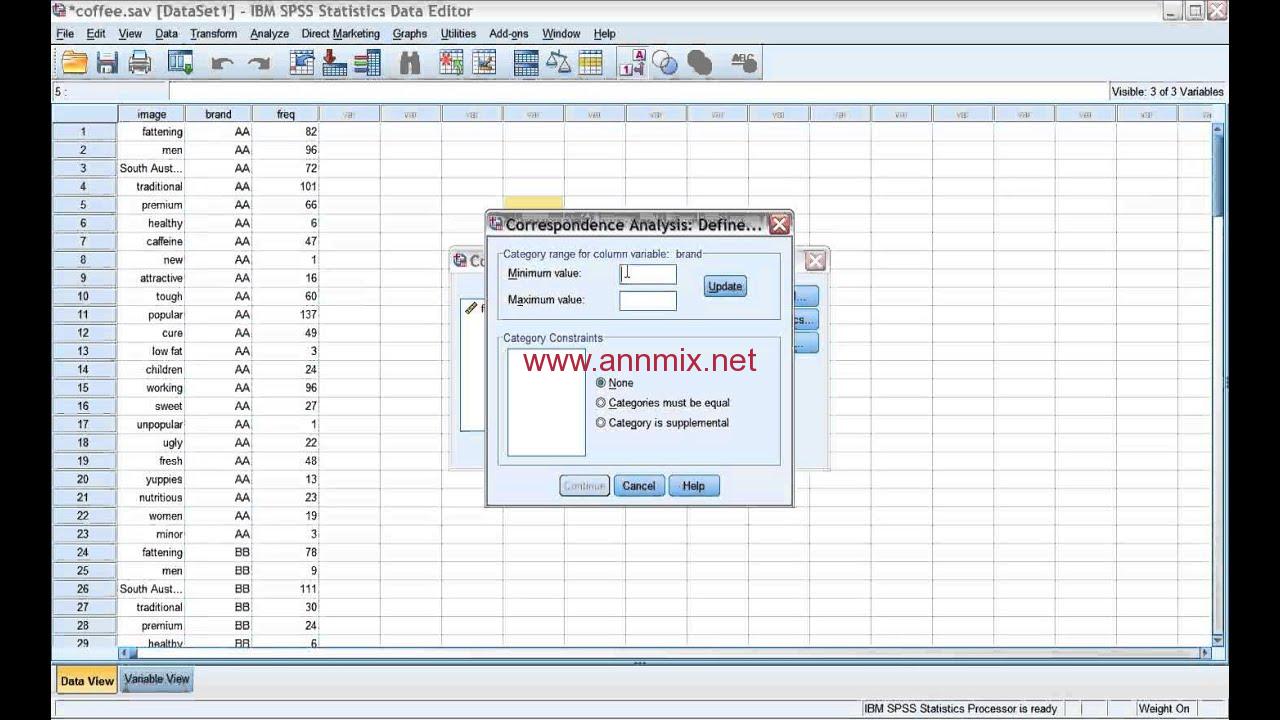
Task: Open the Window menu
Action: pyautogui.click(x=561, y=33)
